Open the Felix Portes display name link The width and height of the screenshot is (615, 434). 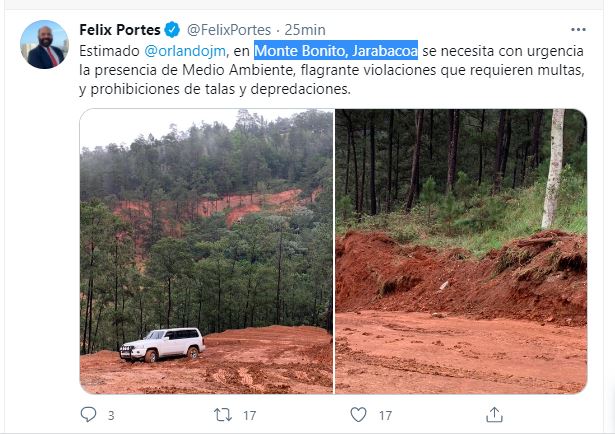pyautogui.click(x=120, y=30)
